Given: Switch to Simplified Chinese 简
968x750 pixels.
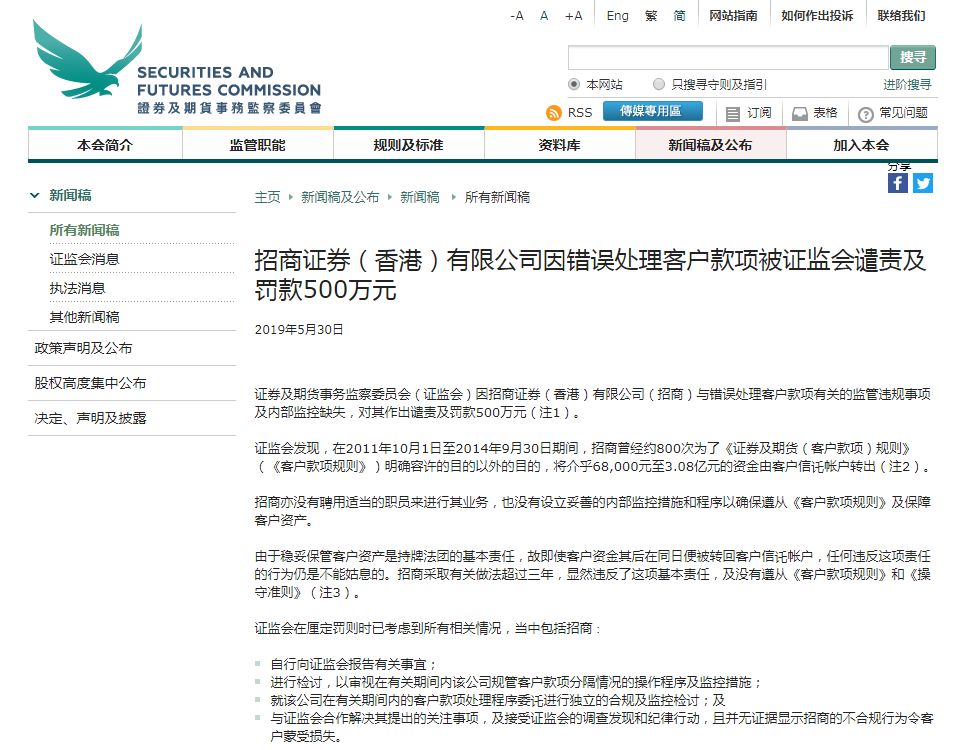Looking at the screenshot, I should 679,16.
